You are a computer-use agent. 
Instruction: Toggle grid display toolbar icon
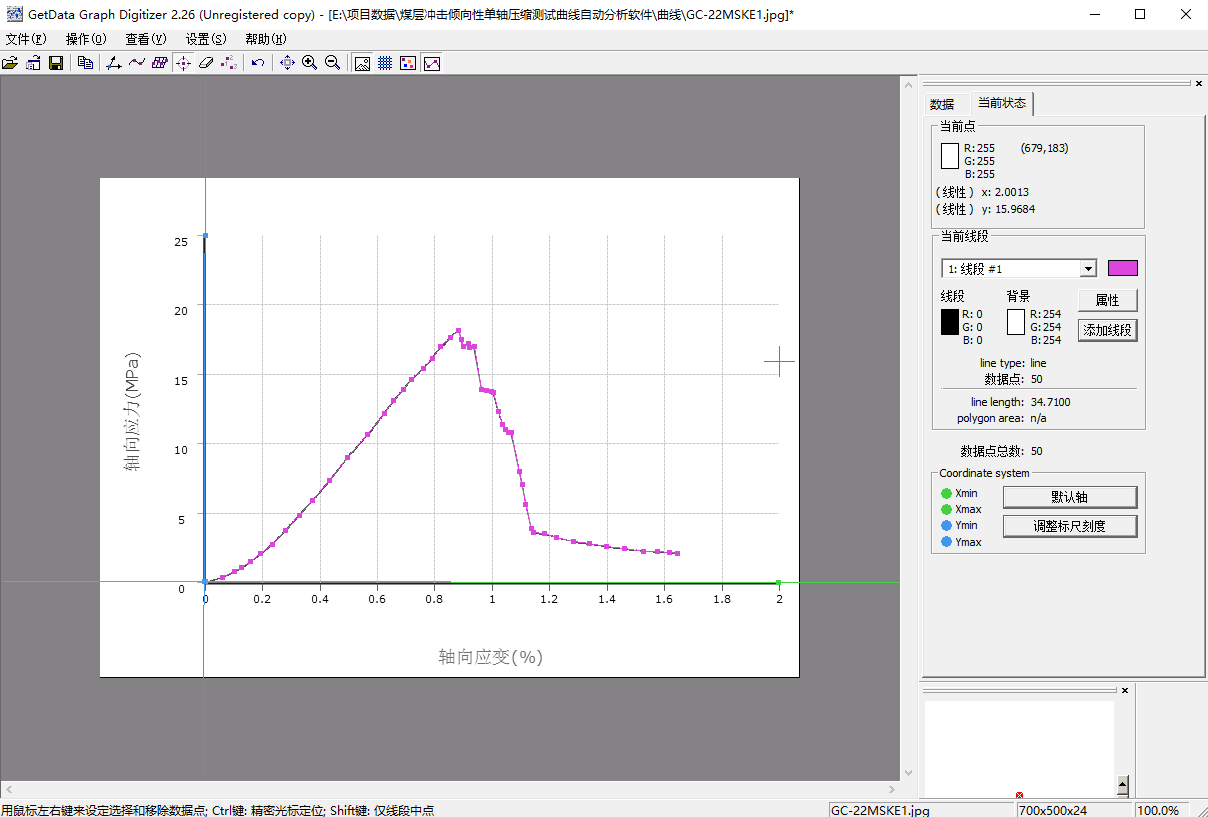(x=385, y=63)
